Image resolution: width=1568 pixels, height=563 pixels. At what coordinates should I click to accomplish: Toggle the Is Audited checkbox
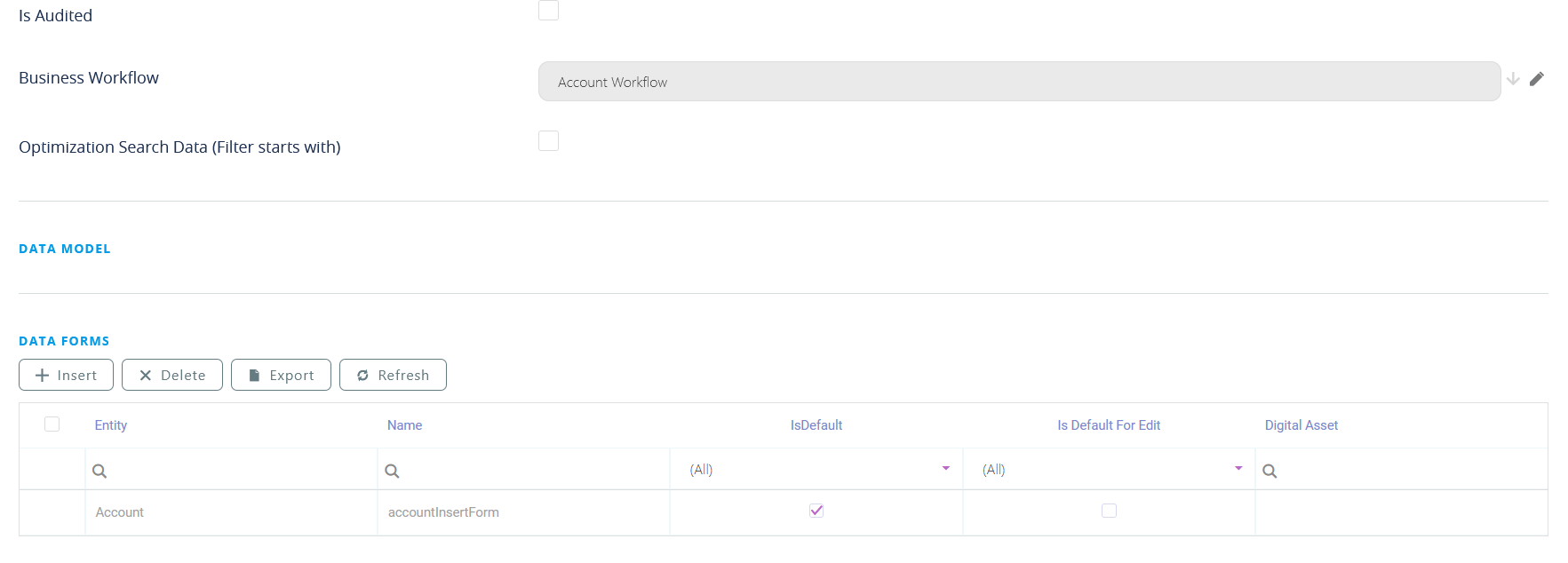pyautogui.click(x=548, y=10)
